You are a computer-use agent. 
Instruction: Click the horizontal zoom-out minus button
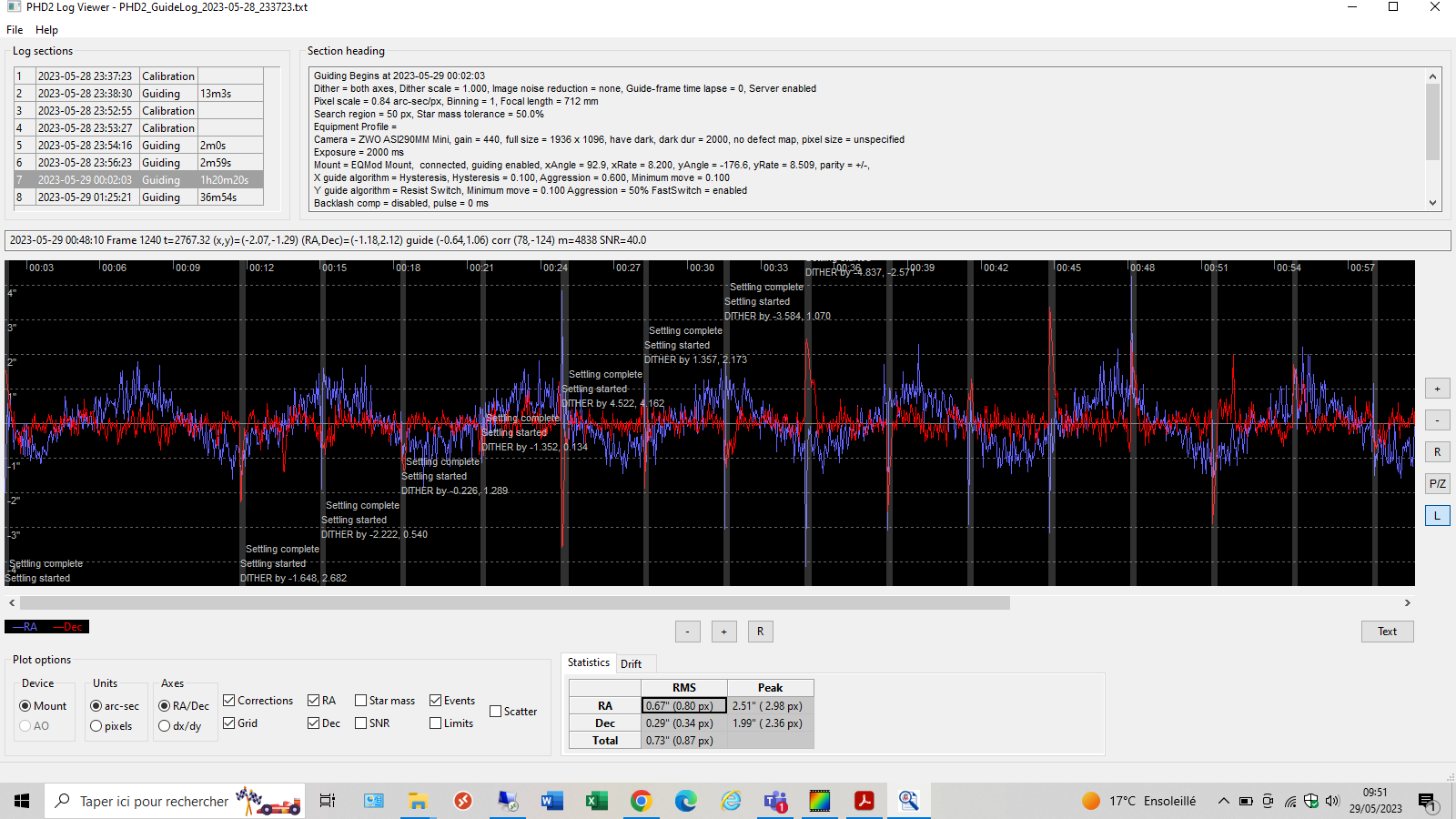click(688, 632)
